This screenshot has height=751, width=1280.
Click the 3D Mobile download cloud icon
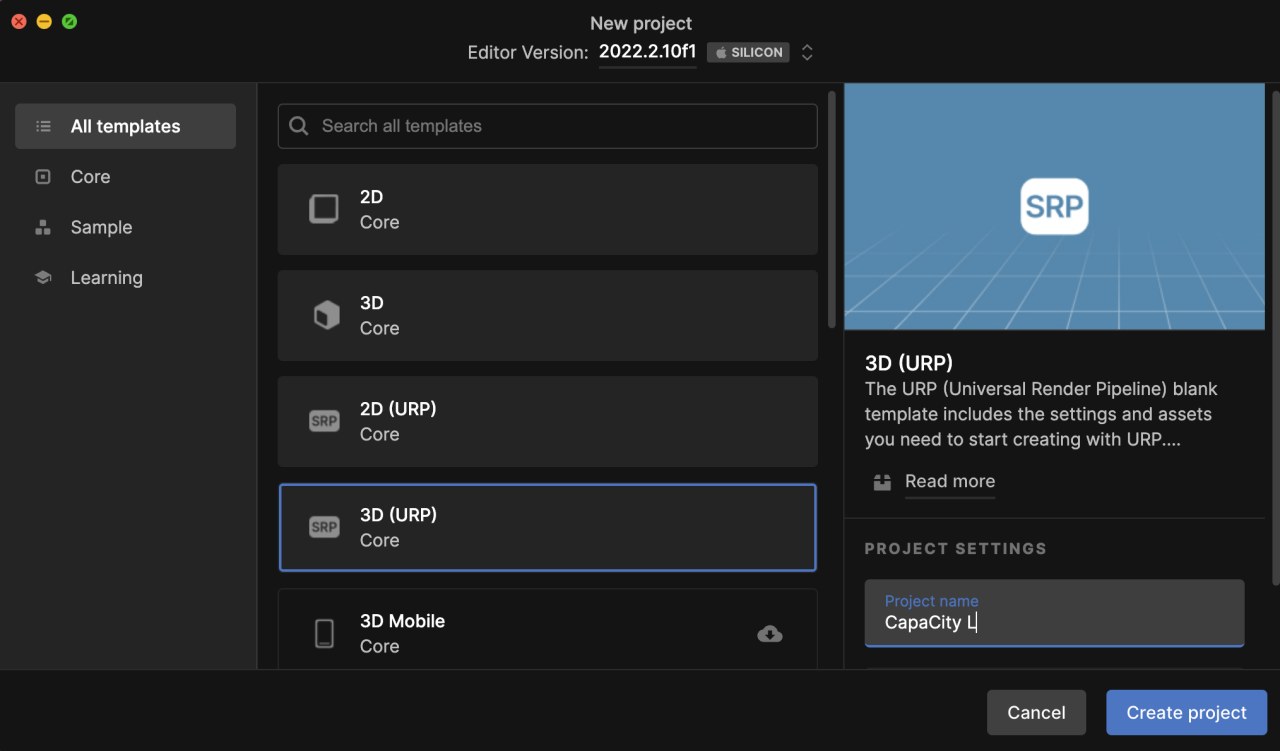point(770,633)
